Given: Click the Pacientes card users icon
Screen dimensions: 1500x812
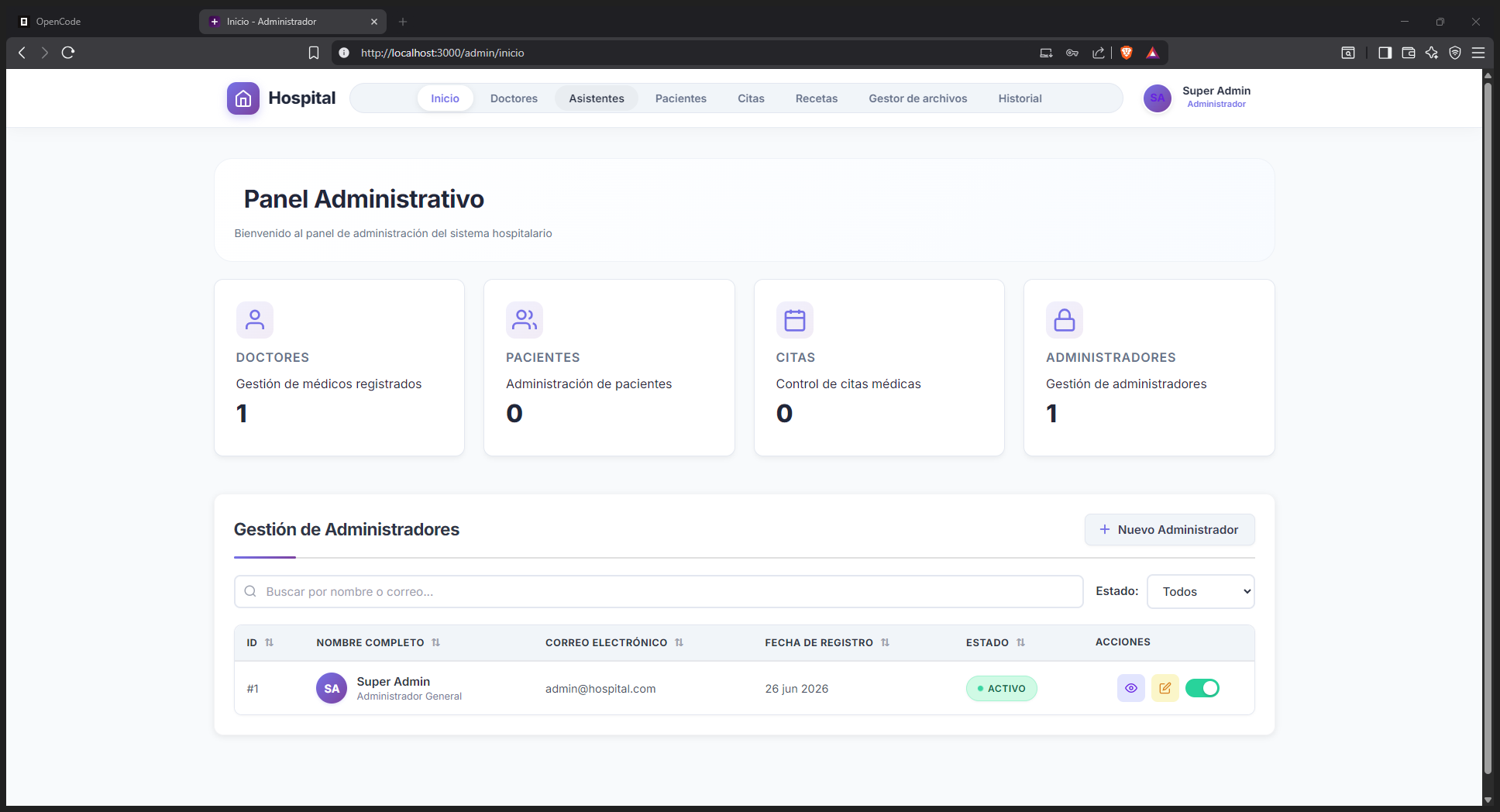Looking at the screenshot, I should click(525, 320).
